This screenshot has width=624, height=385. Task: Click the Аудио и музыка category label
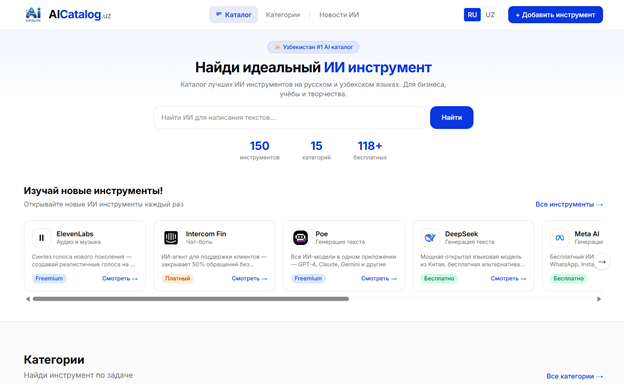[78, 242]
